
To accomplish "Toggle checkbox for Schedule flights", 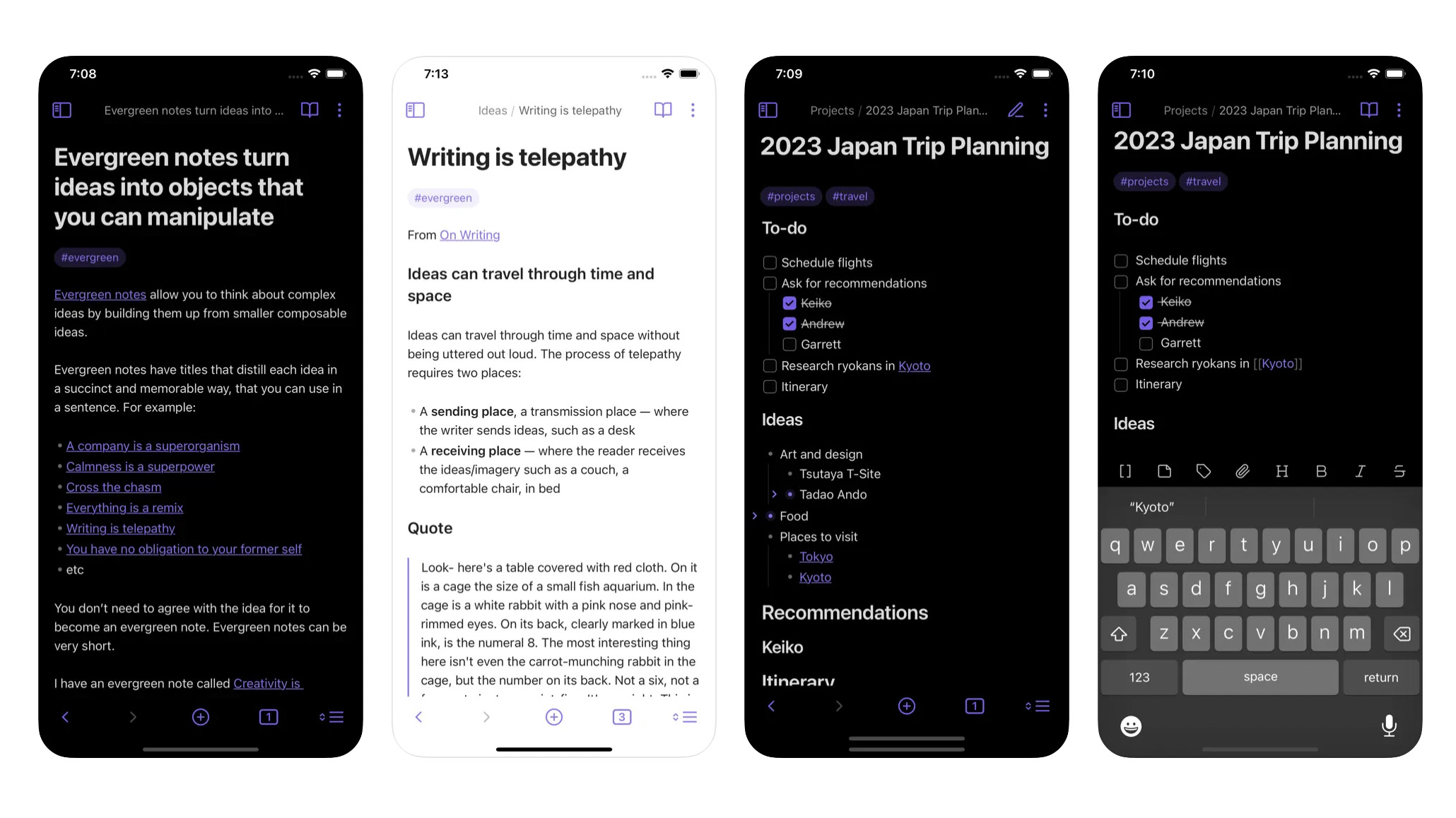I will 768,261.
